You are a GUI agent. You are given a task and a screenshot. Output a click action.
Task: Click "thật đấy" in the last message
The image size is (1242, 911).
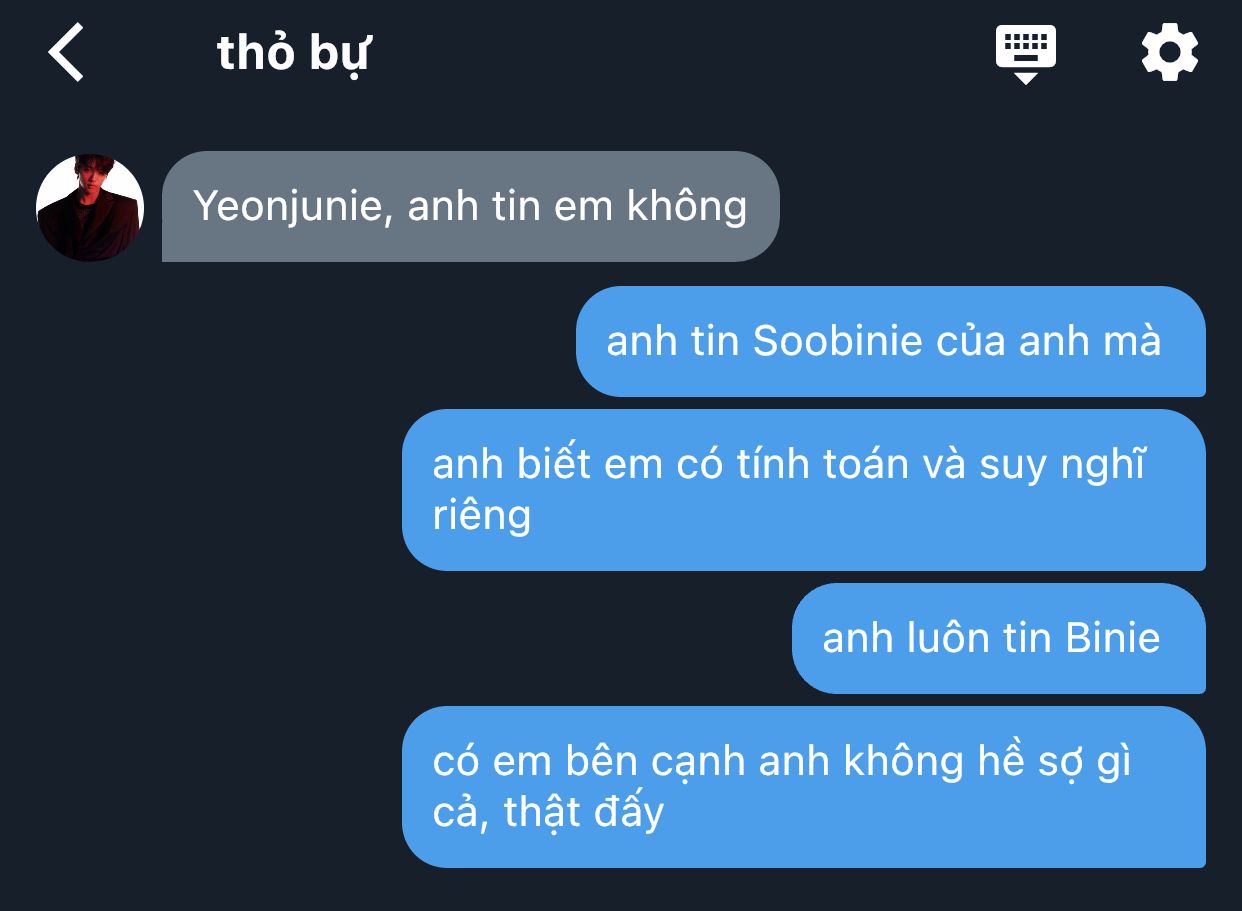584,811
